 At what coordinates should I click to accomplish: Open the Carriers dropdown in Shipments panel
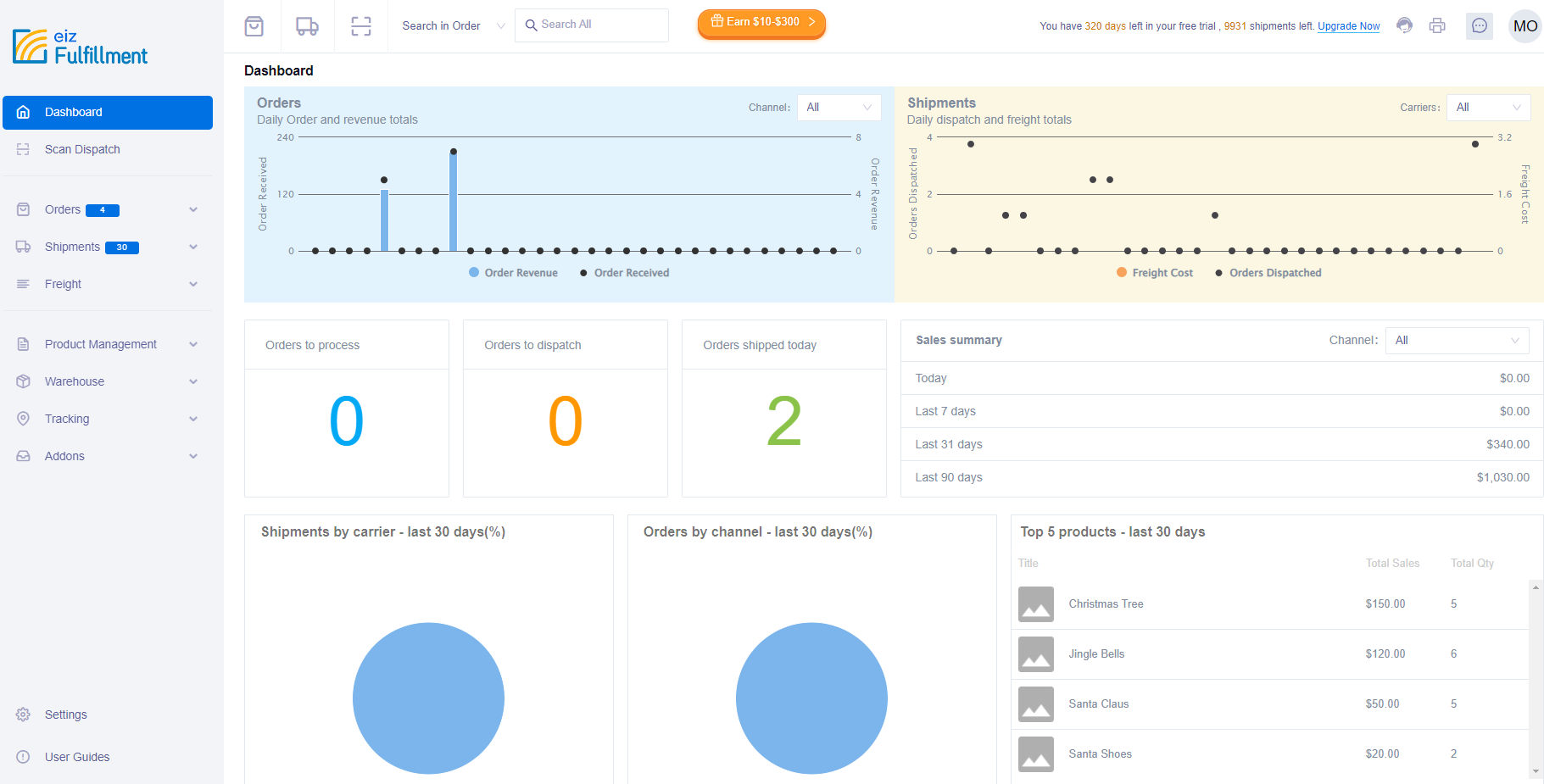(x=1488, y=107)
